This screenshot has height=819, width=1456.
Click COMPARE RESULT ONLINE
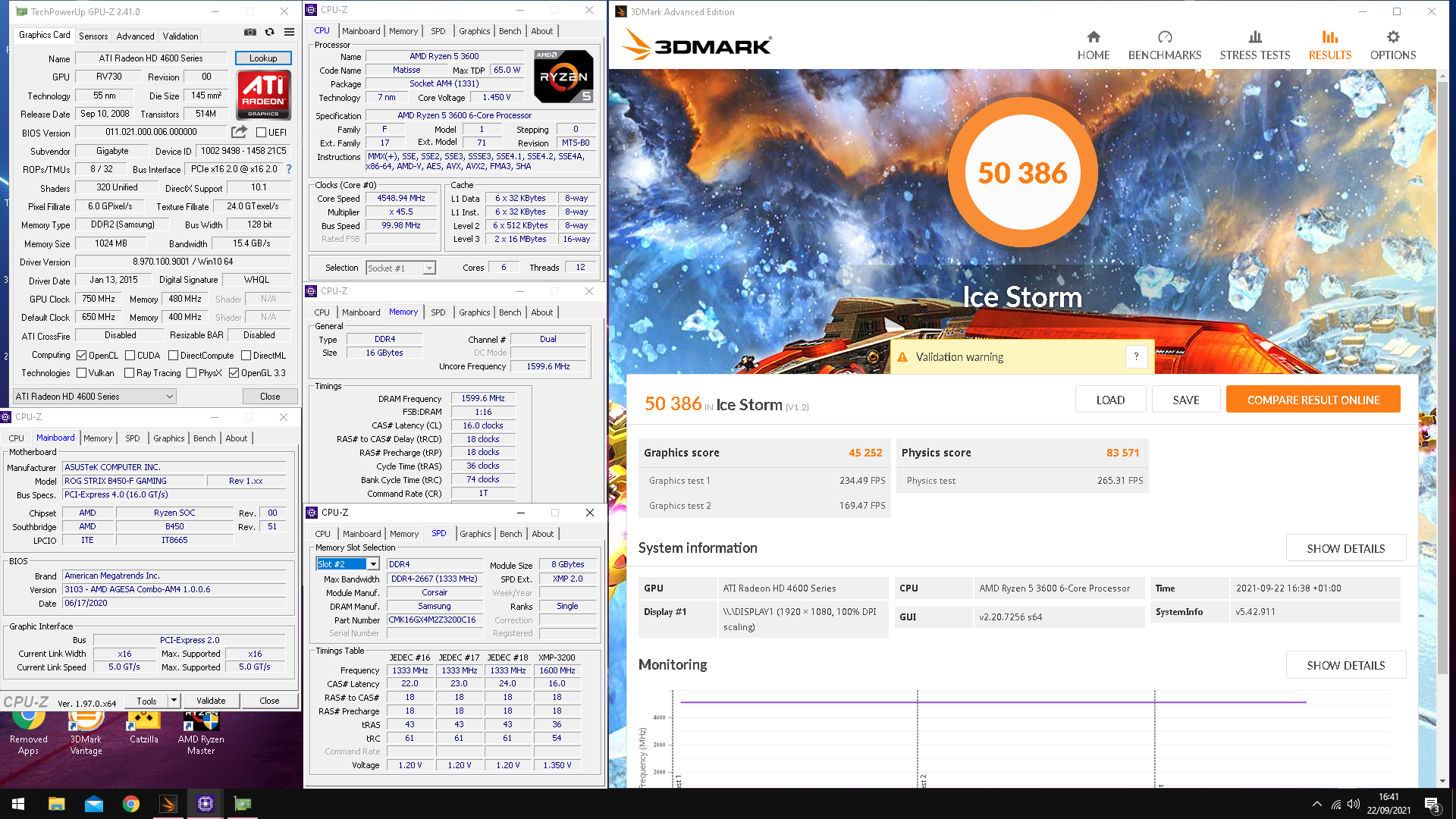(x=1313, y=400)
